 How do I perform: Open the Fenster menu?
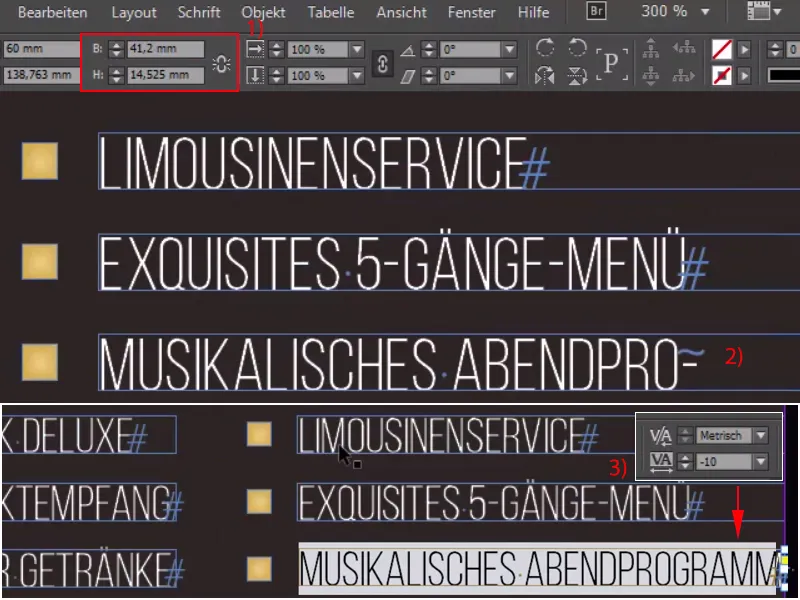pyautogui.click(x=471, y=12)
